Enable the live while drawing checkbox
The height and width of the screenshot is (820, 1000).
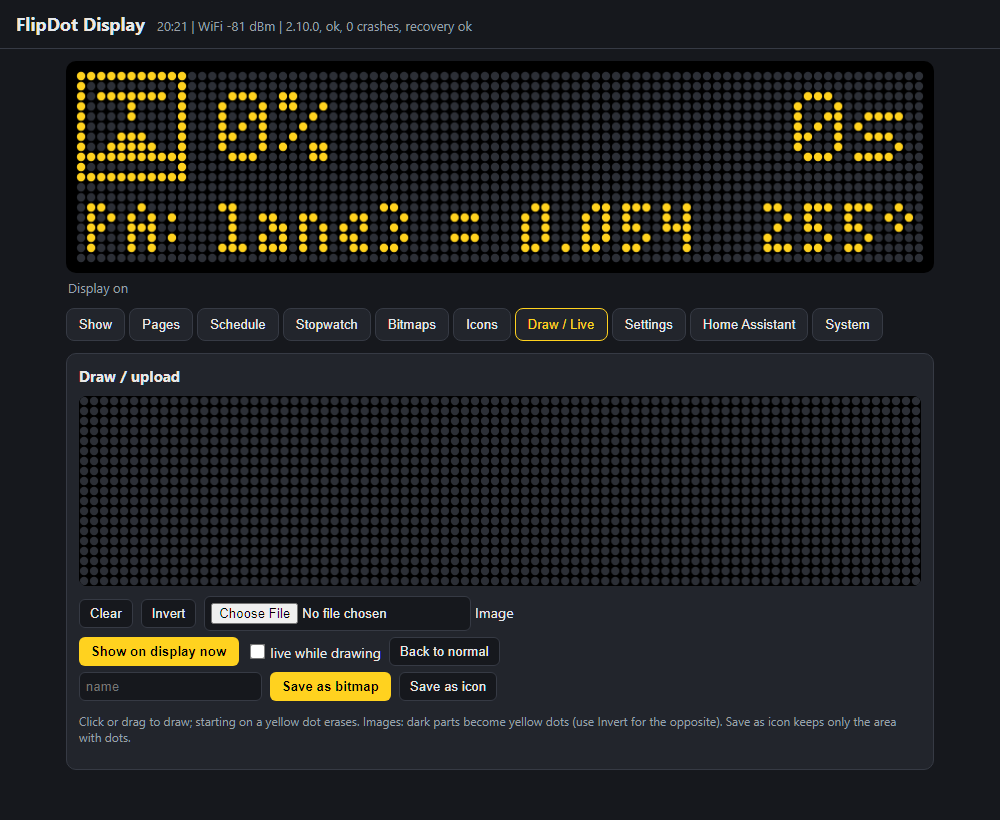coord(257,652)
